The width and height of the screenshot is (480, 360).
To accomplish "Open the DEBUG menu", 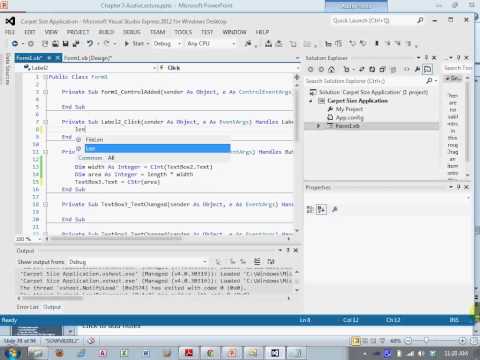I will (x=132, y=32).
